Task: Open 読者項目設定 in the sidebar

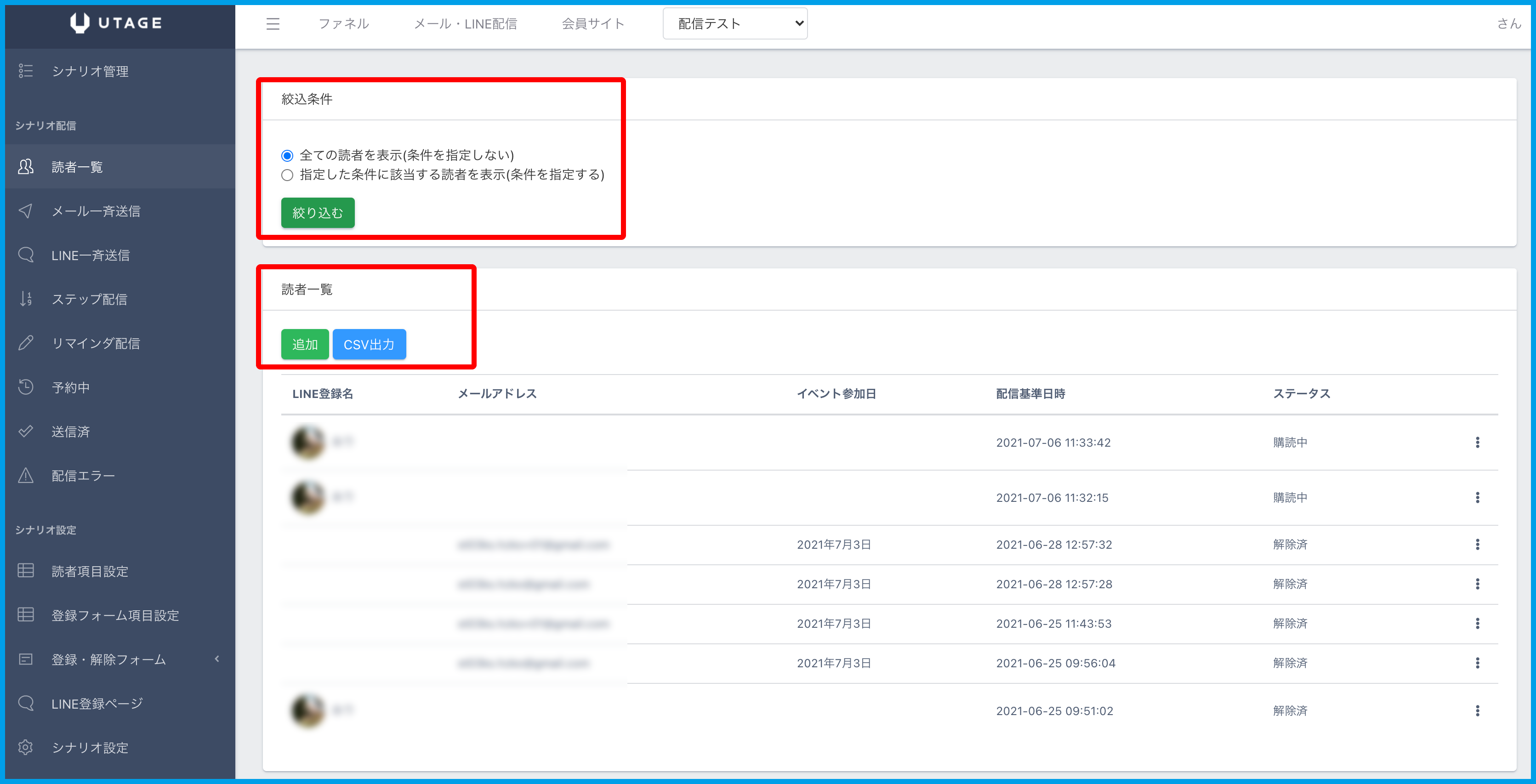Action: [90, 571]
